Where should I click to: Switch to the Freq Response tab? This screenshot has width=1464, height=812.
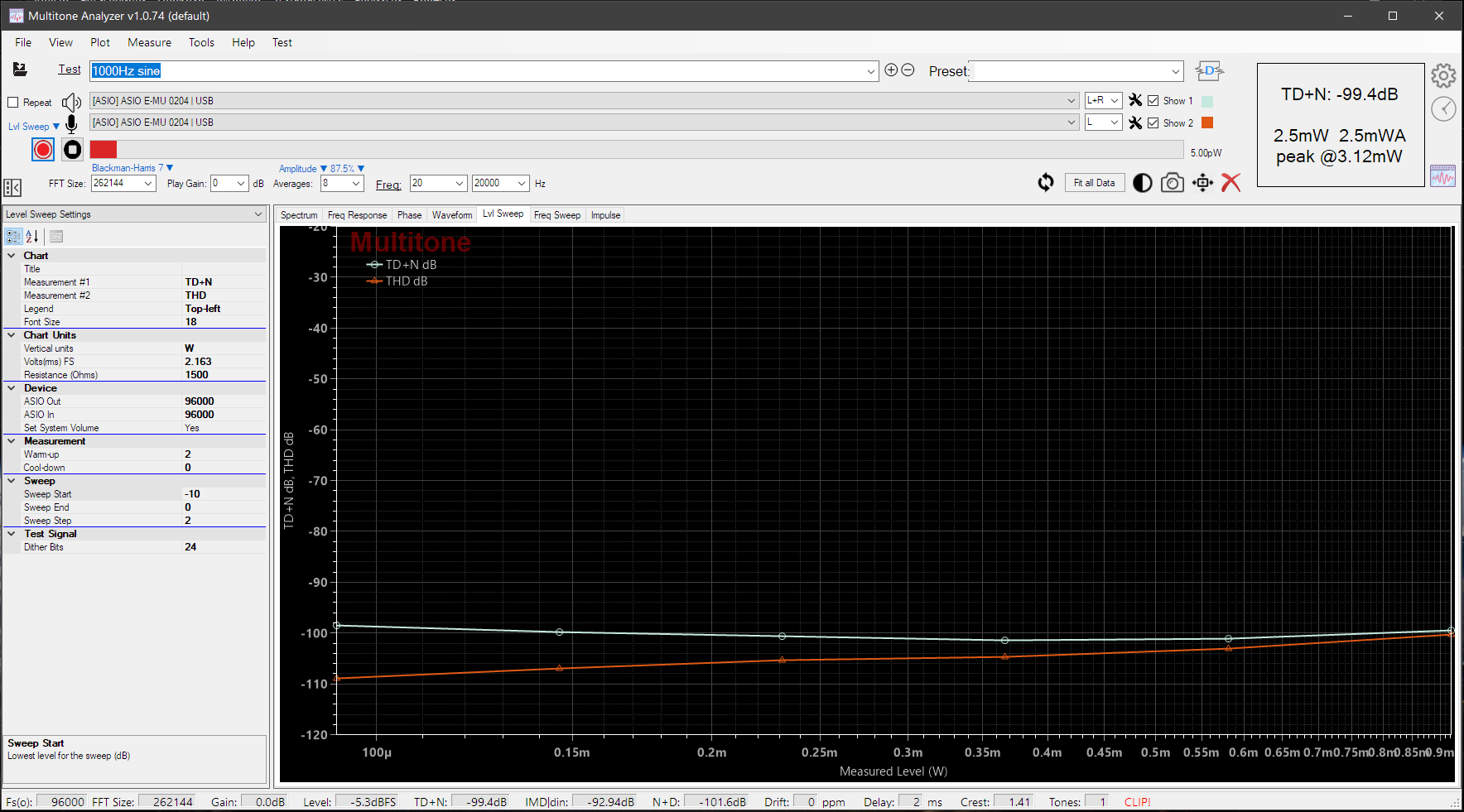[x=357, y=215]
